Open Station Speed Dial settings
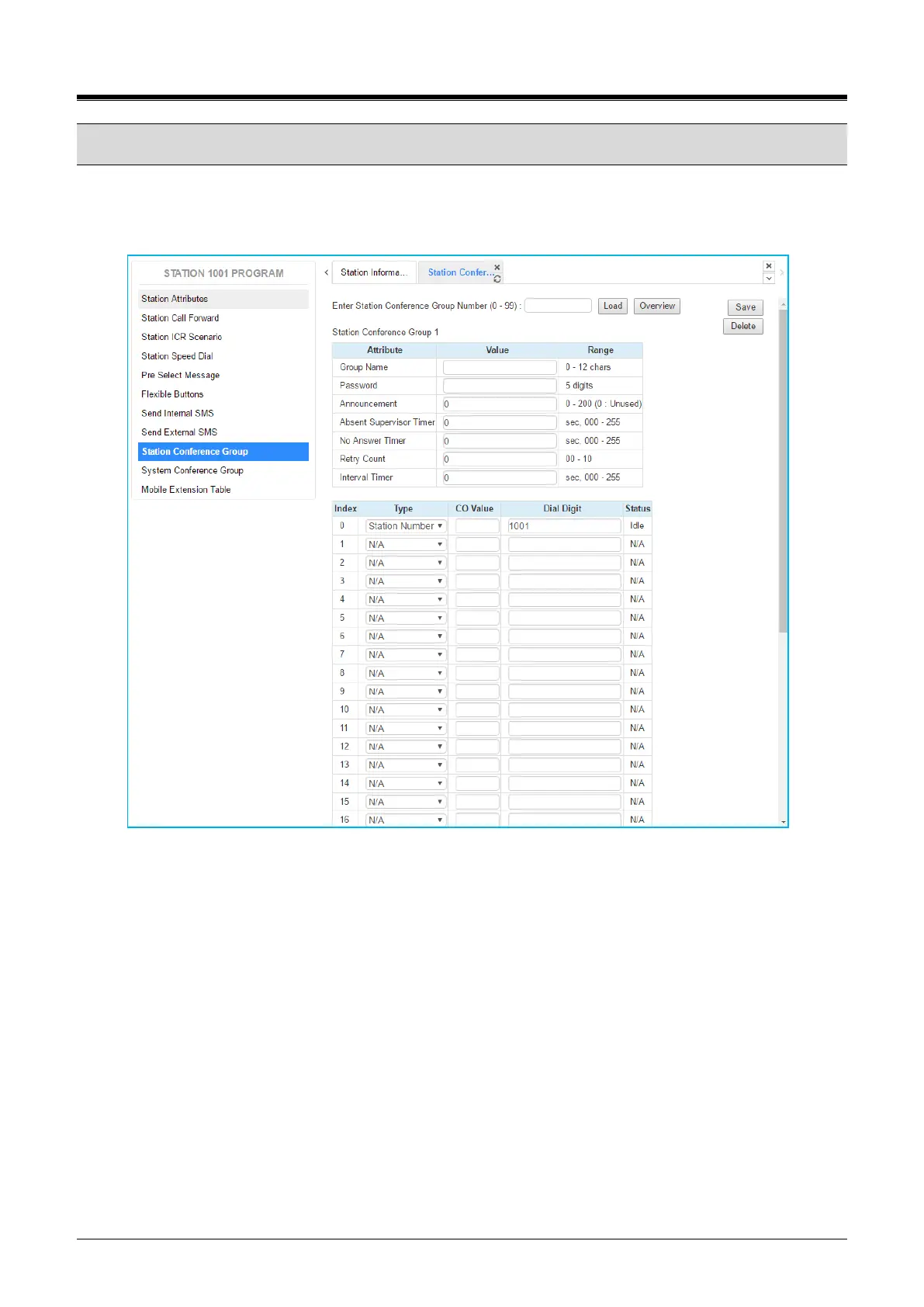This screenshot has height=1307, width=924. coord(223,356)
